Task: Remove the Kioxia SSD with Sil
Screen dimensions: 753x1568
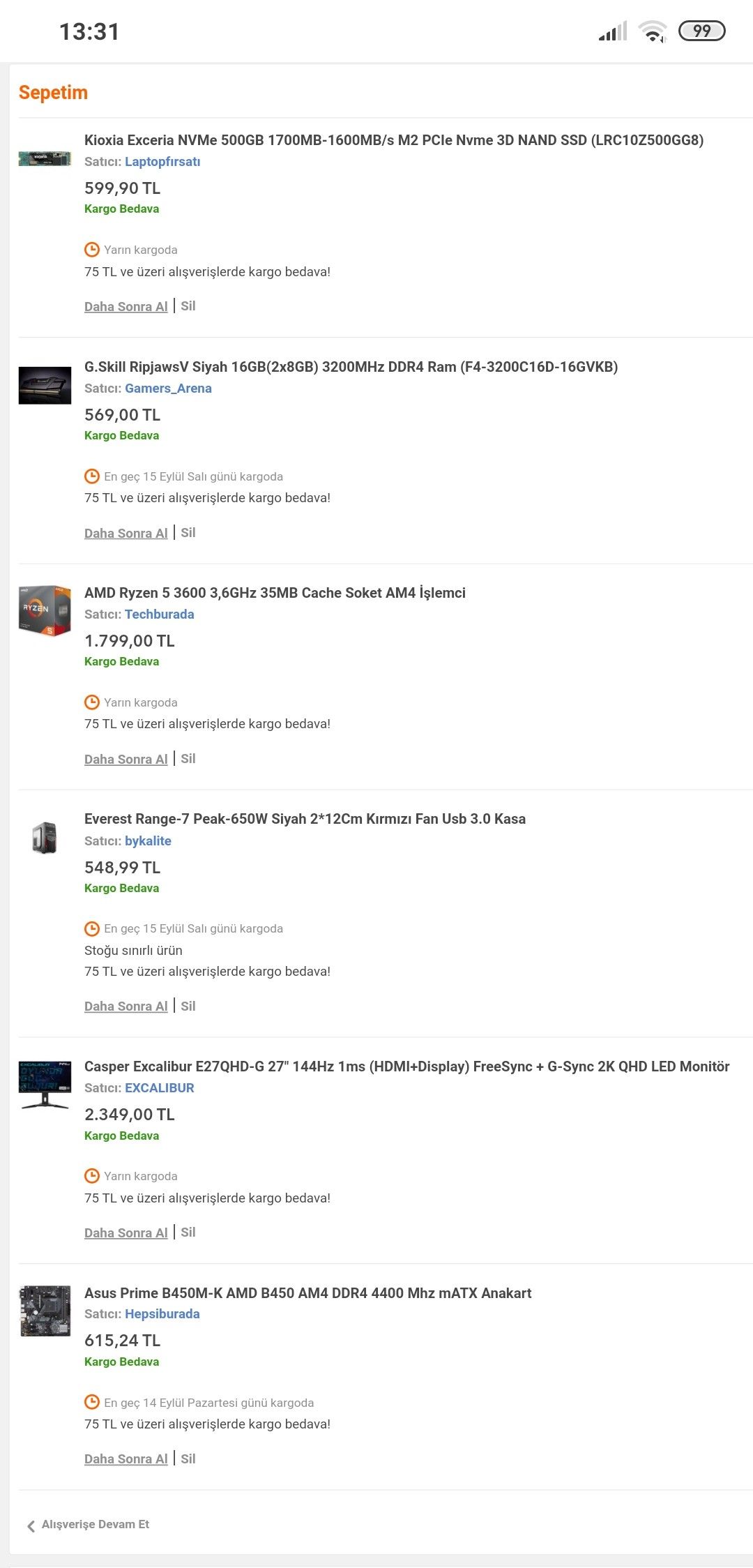Action: (188, 306)
